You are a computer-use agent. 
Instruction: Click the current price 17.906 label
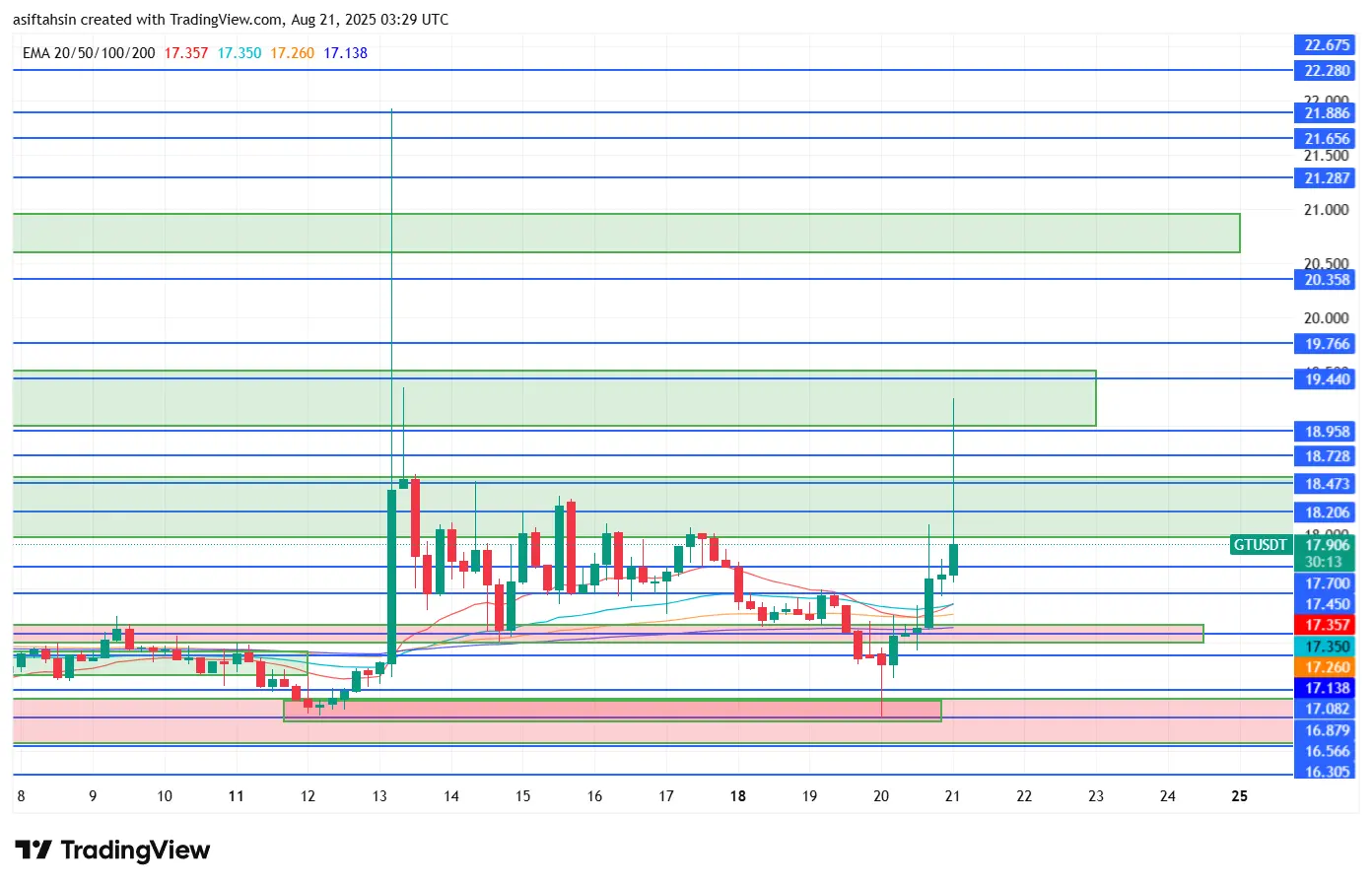click(1326, 545)
